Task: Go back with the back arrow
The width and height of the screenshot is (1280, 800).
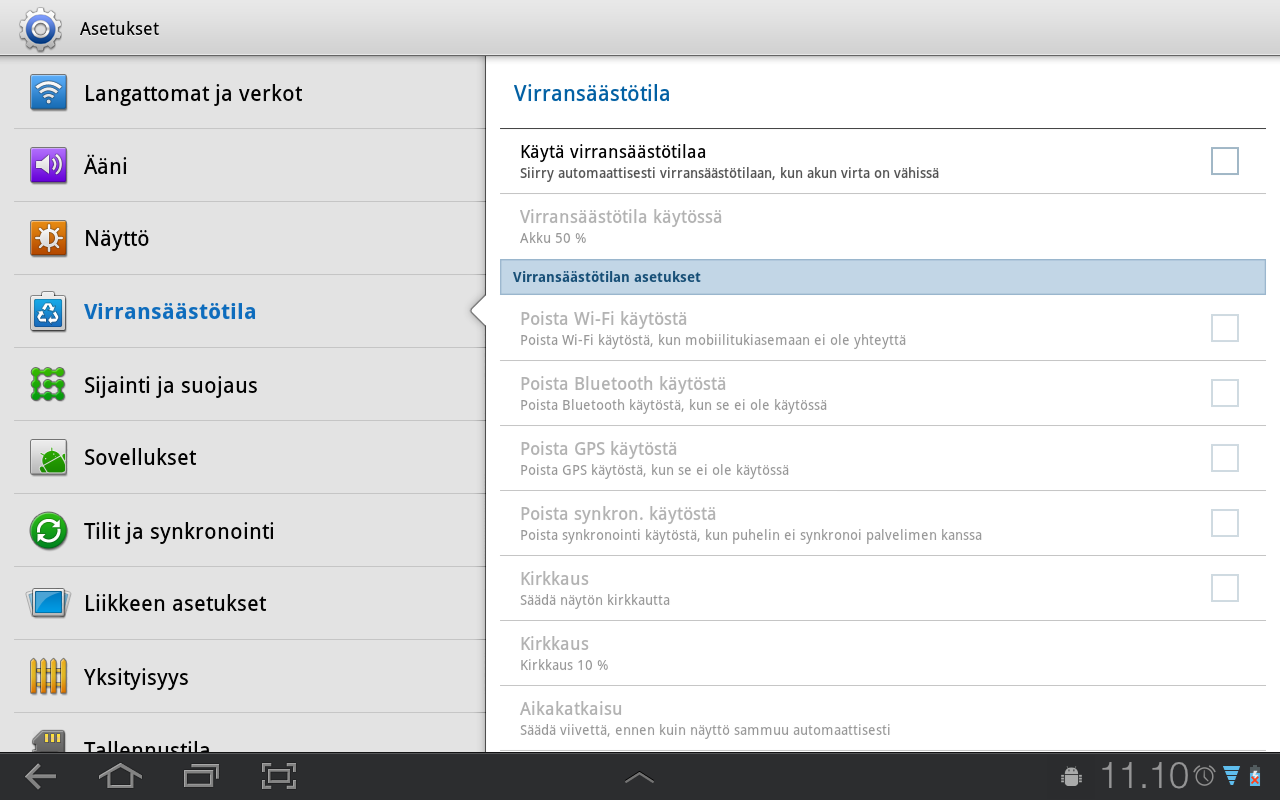Action: [x=40, y=776]
